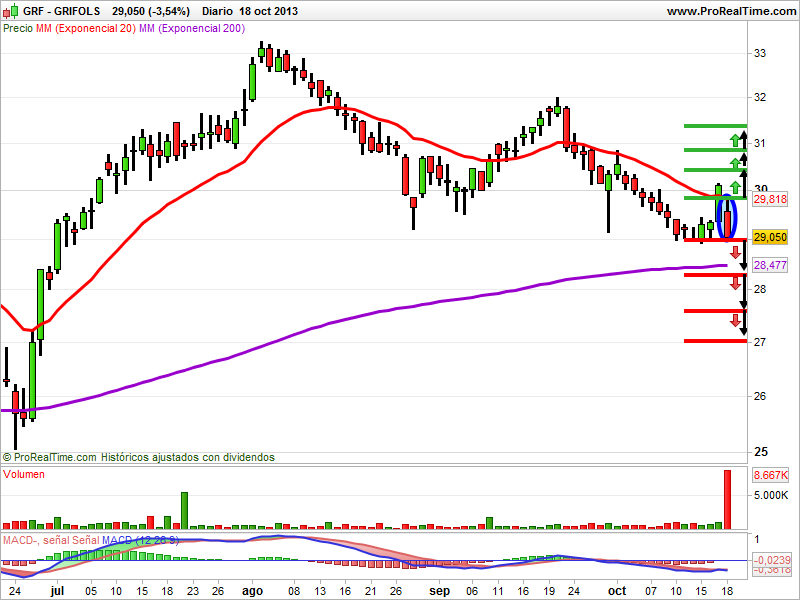Click the Volumen panel label
The width and height of the screenshot is (800, 600).
(23, 474)
